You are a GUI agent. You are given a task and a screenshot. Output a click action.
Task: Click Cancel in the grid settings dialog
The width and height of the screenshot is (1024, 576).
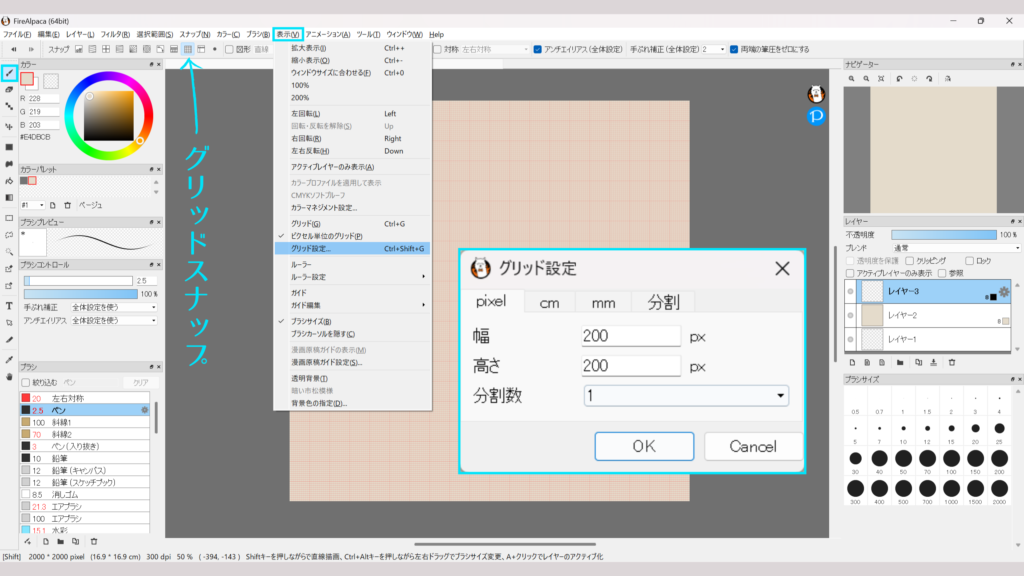click(x=753, y=446)
